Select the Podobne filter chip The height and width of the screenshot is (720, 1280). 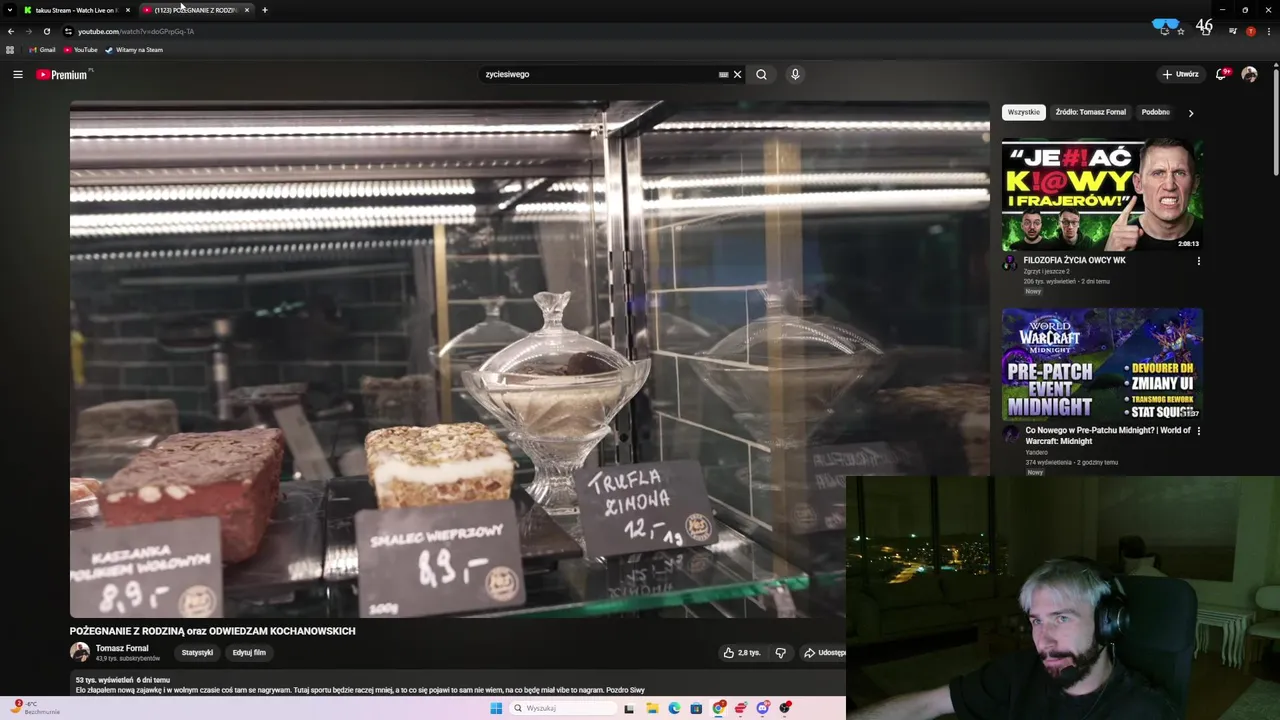click(x=1156, y=112)
